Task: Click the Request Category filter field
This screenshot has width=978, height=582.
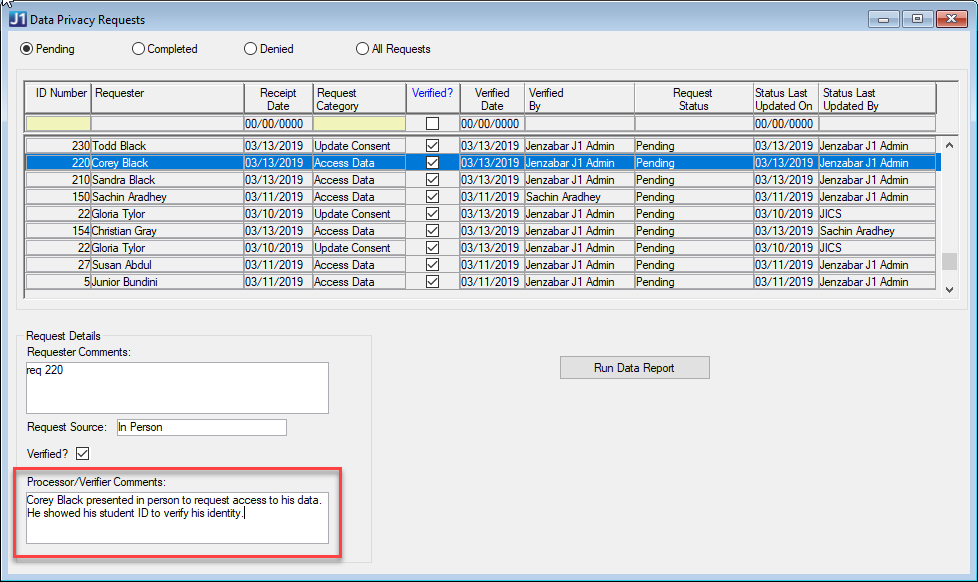Action: coord(360,124)
